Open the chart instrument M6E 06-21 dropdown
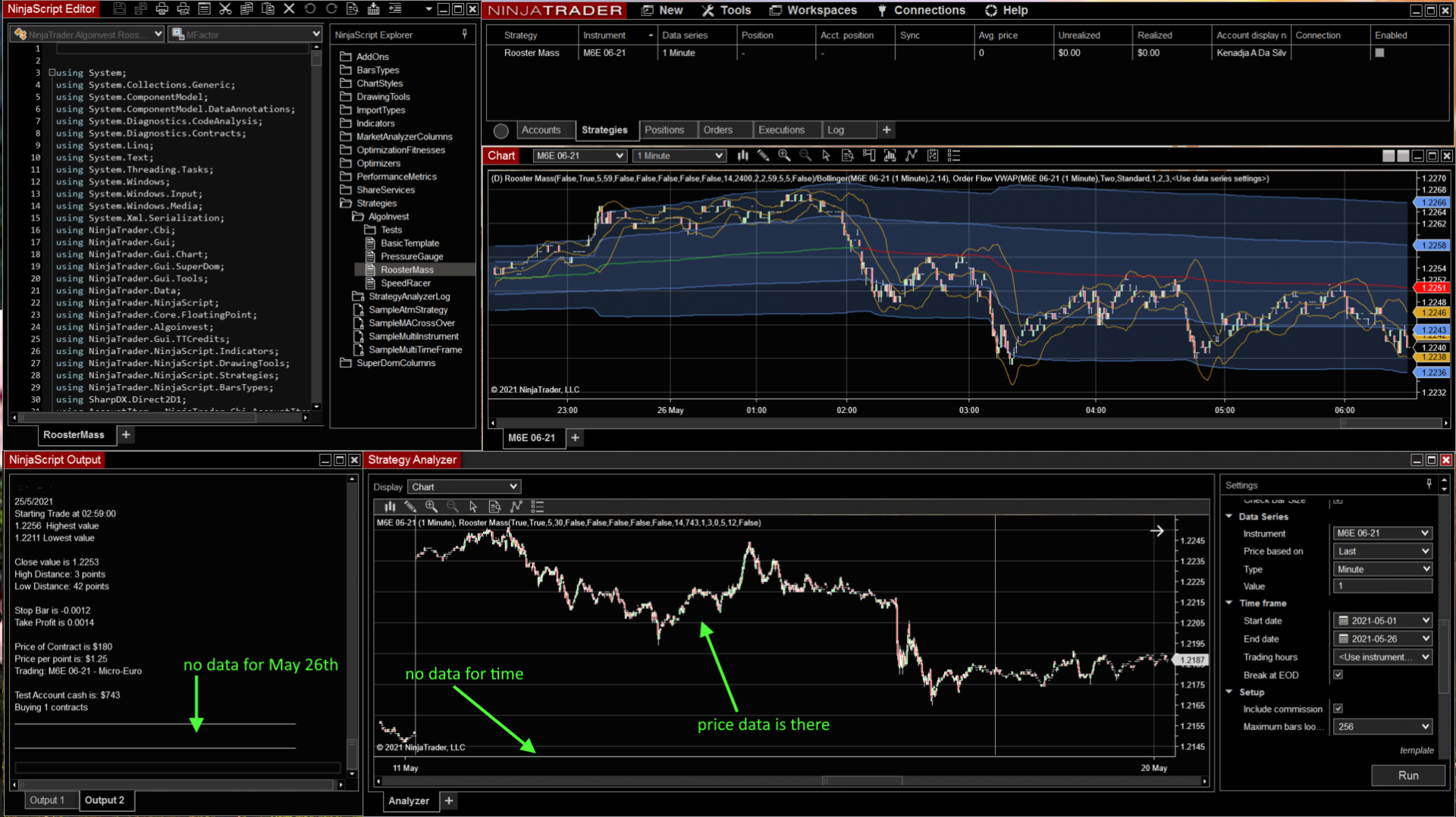 [580, 155]
